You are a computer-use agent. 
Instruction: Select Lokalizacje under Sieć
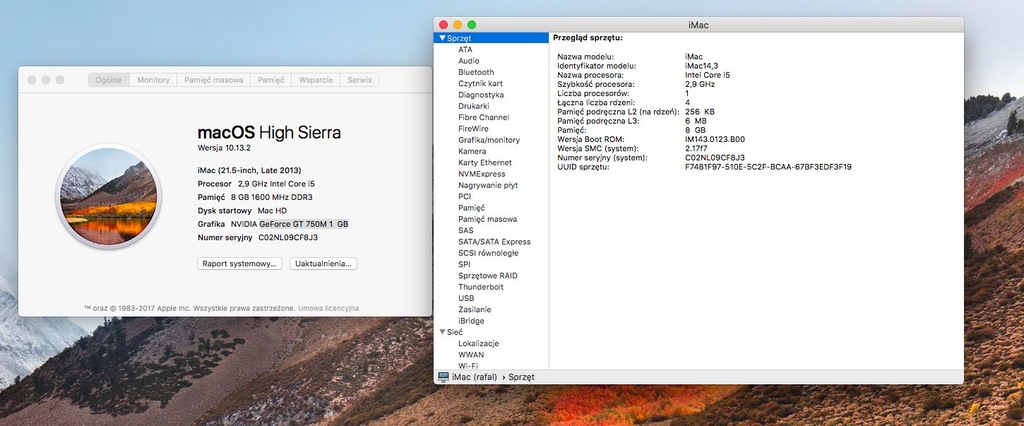point(478,343)
